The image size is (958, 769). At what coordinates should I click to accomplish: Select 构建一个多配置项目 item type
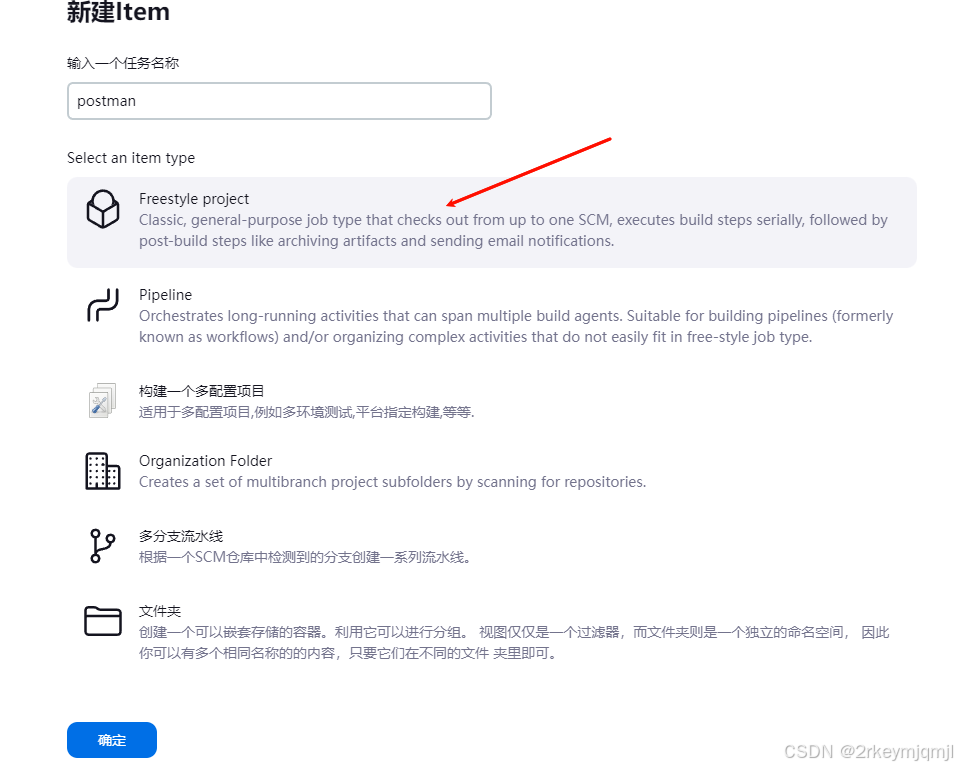pyautogui.click(x=492, y=401)
